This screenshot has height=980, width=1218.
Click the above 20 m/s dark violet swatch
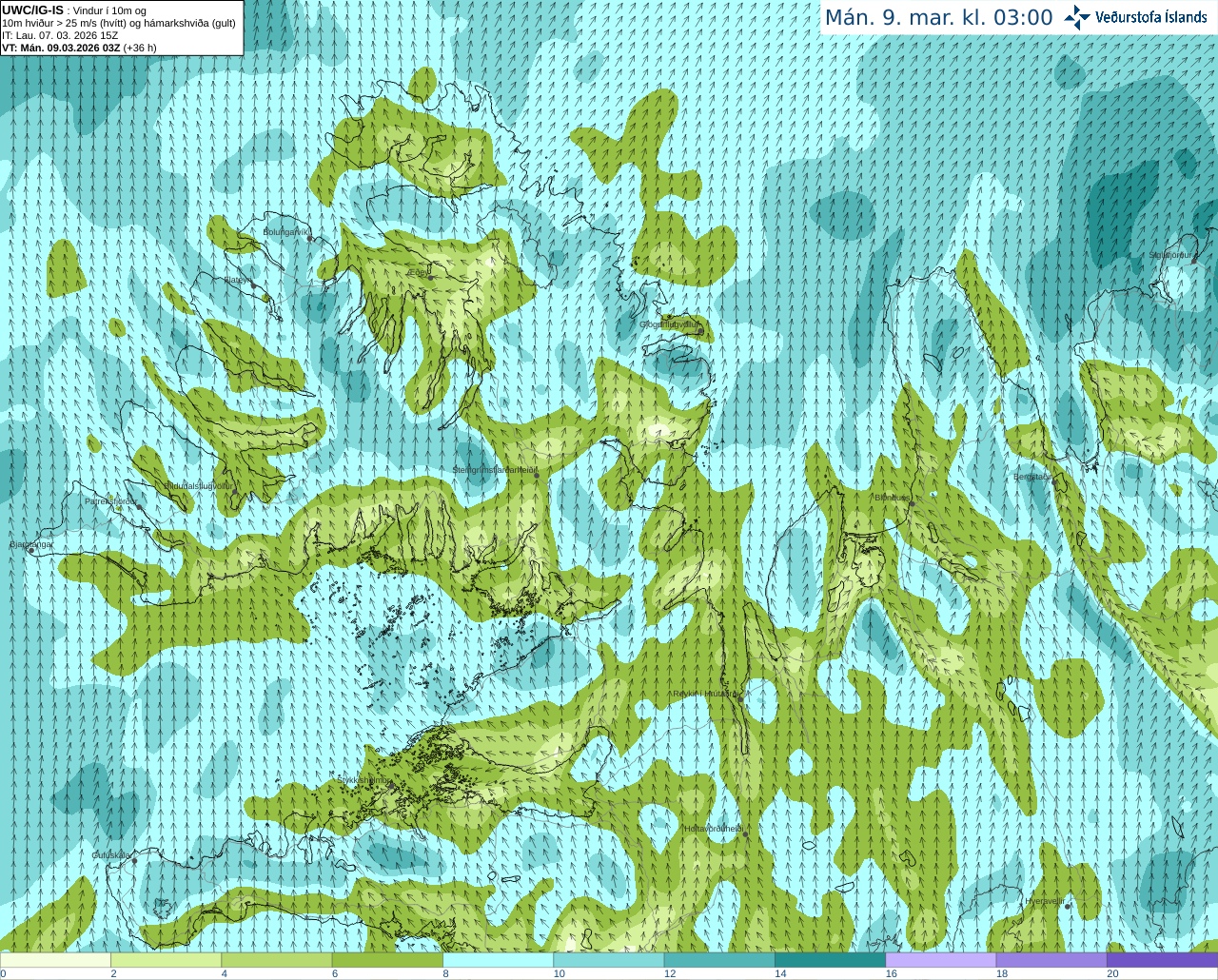click(1162, 960)
